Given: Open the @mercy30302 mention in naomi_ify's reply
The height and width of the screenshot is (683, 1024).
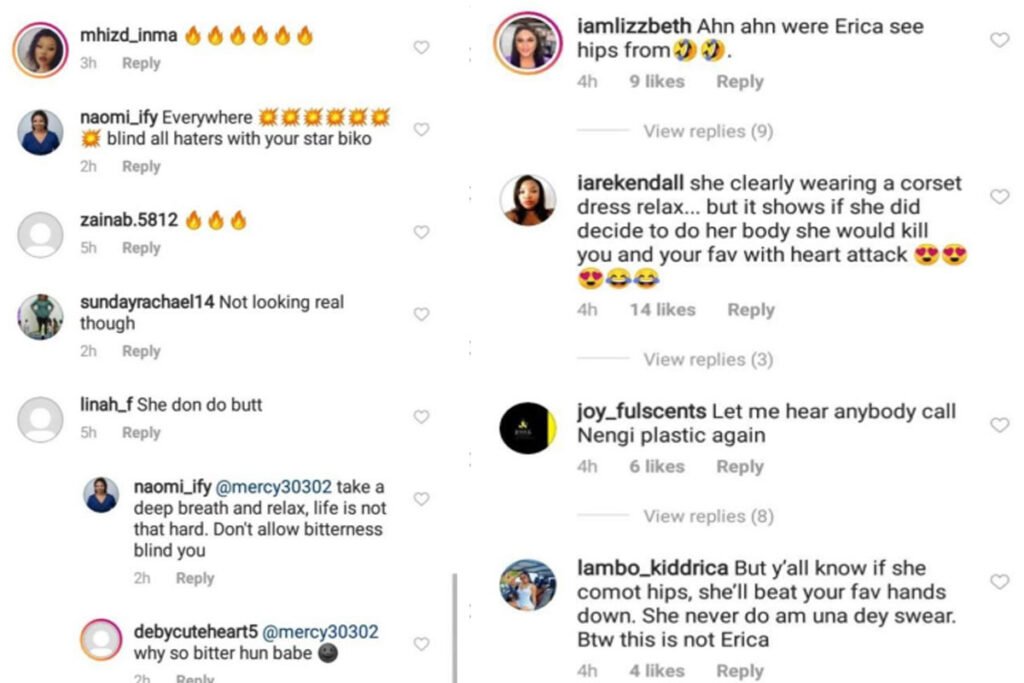Looking at the screenshot, I should pos(274,488).
